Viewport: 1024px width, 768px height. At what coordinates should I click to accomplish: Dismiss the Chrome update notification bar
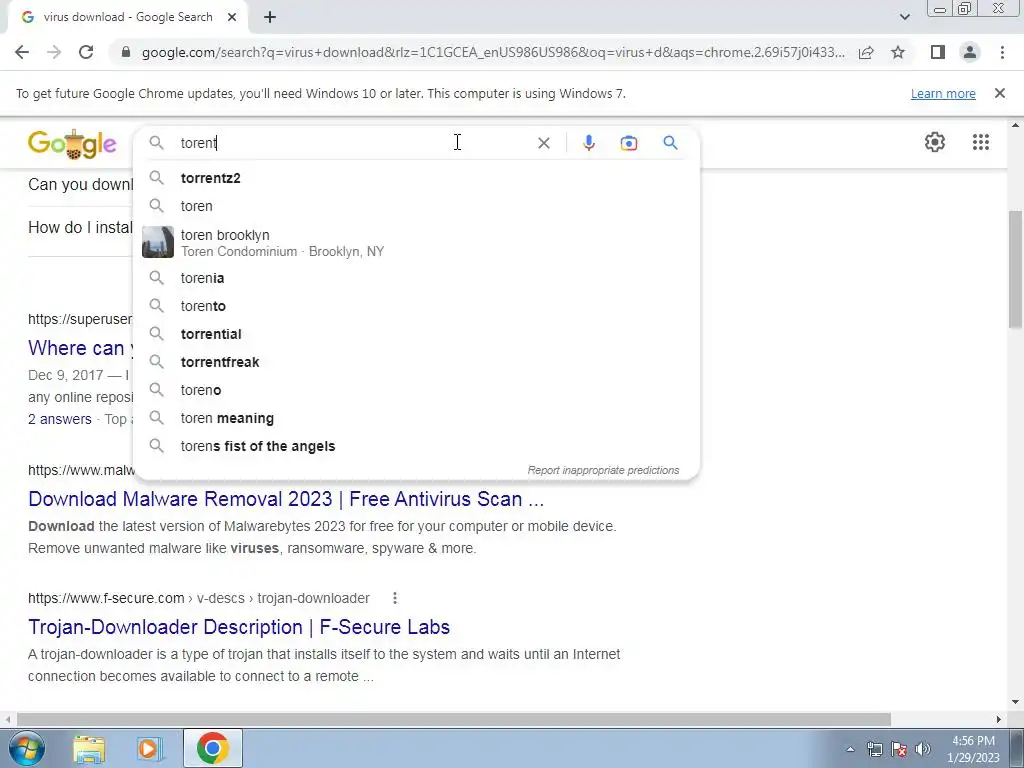click(1000, 93)
